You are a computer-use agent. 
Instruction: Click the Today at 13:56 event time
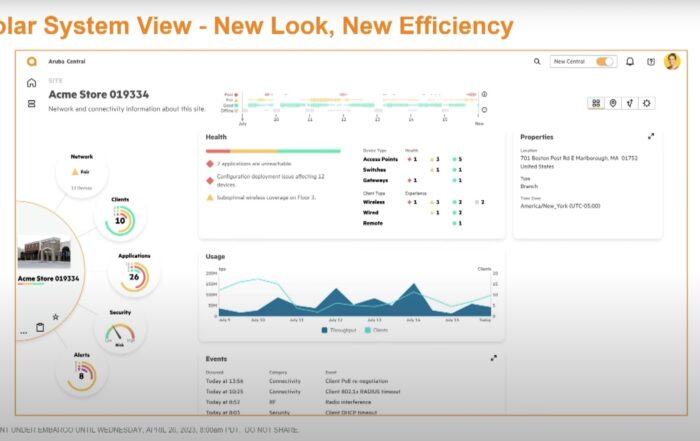click(224, 381)
